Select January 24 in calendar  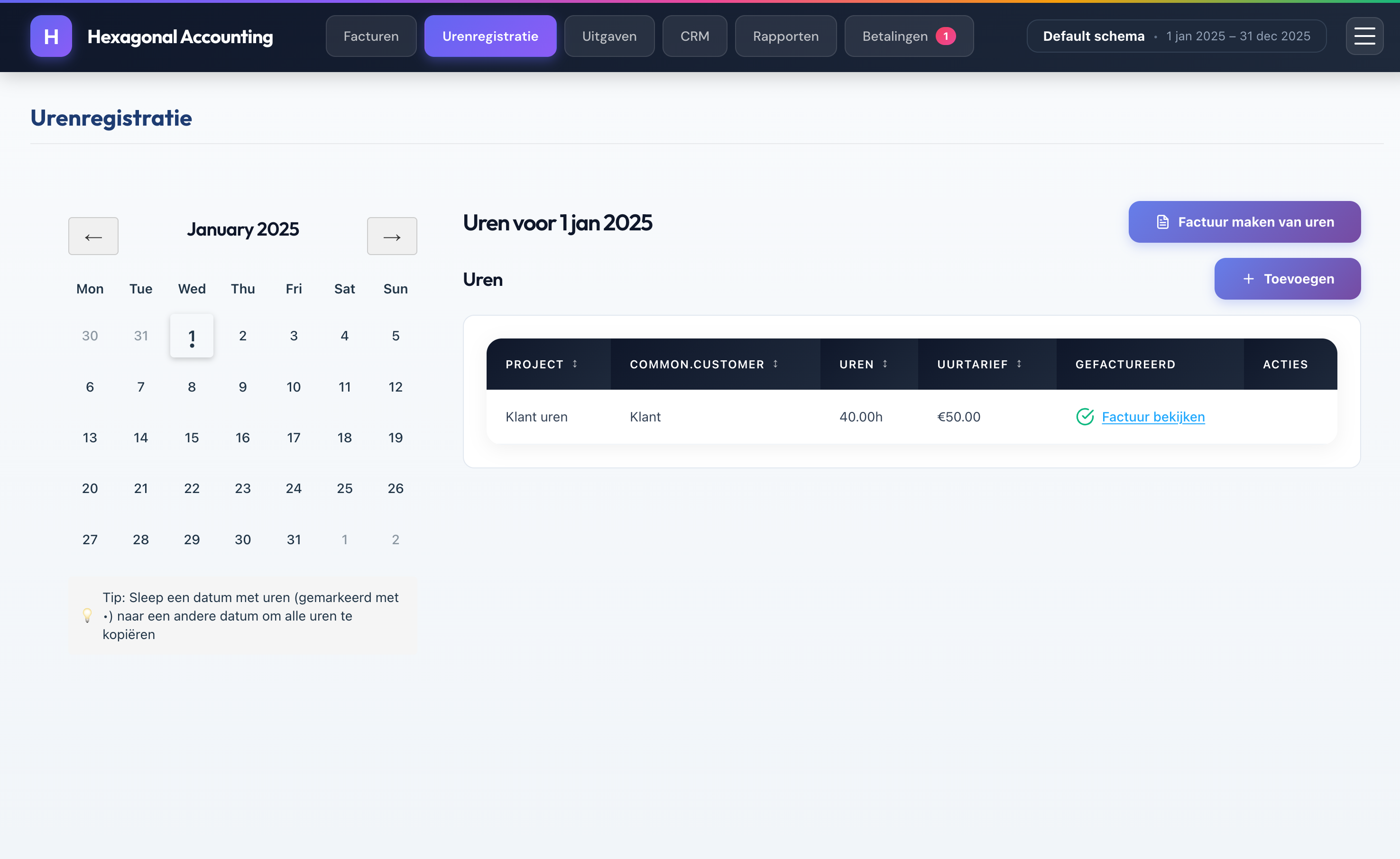pos(293,489)
